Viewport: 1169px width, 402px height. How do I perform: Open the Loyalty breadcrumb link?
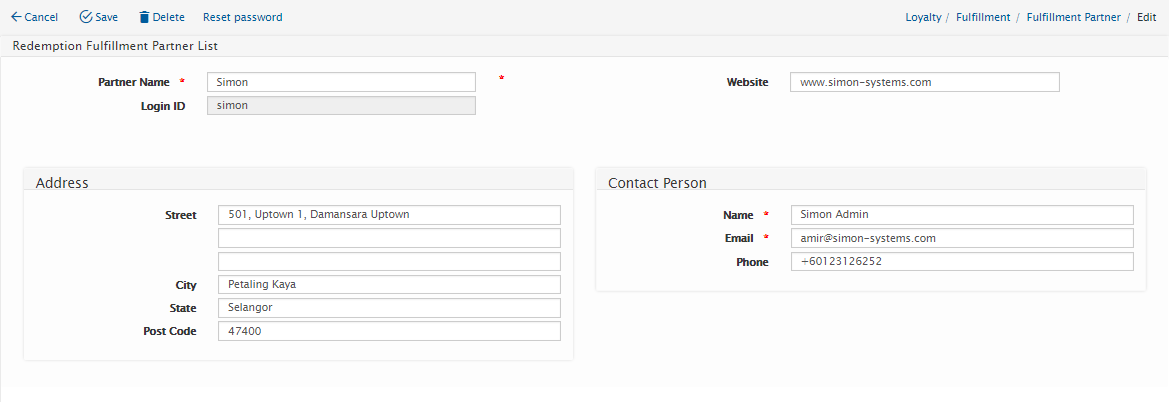923,17
